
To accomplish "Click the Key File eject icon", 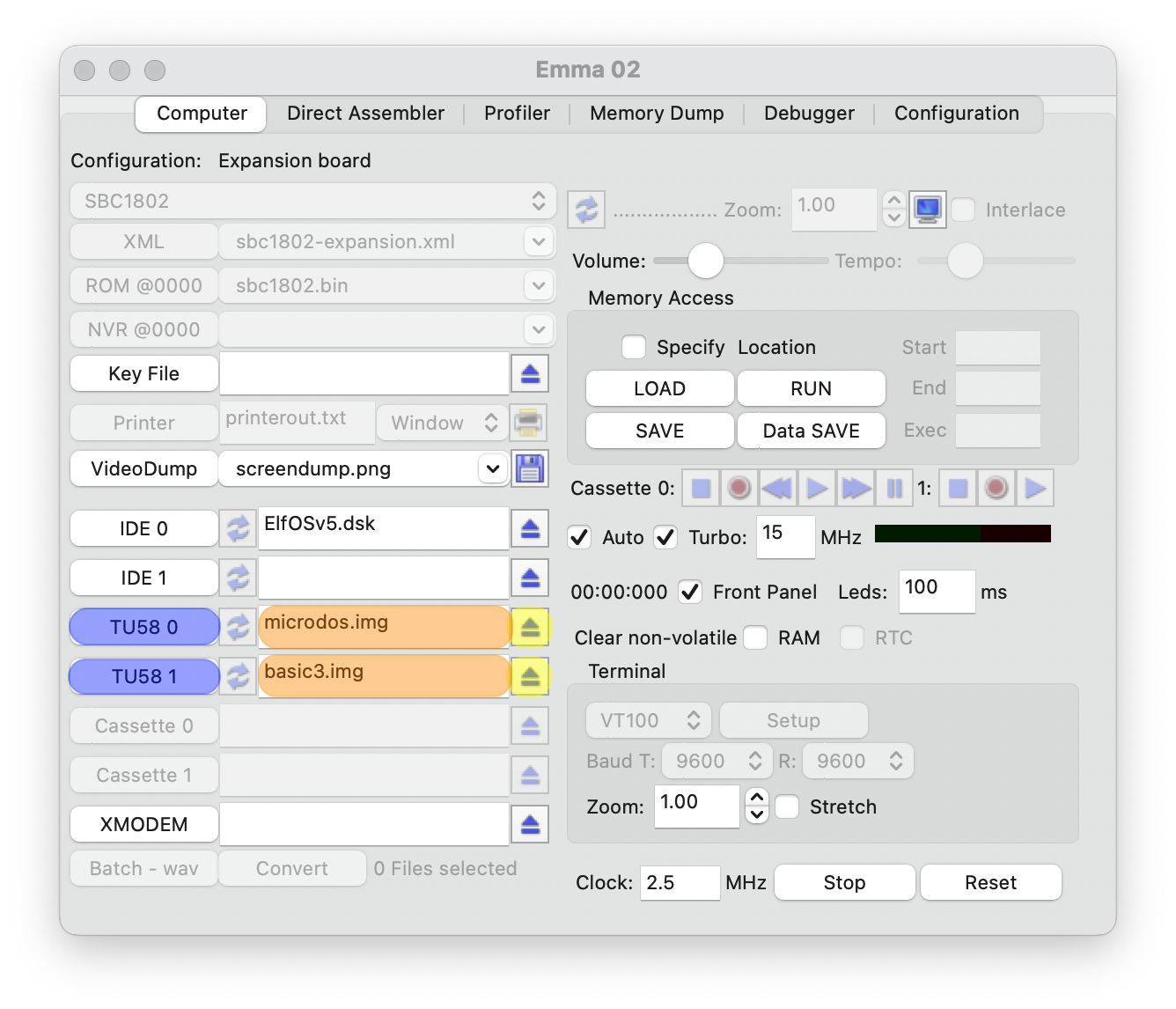I will click(530, 373).
